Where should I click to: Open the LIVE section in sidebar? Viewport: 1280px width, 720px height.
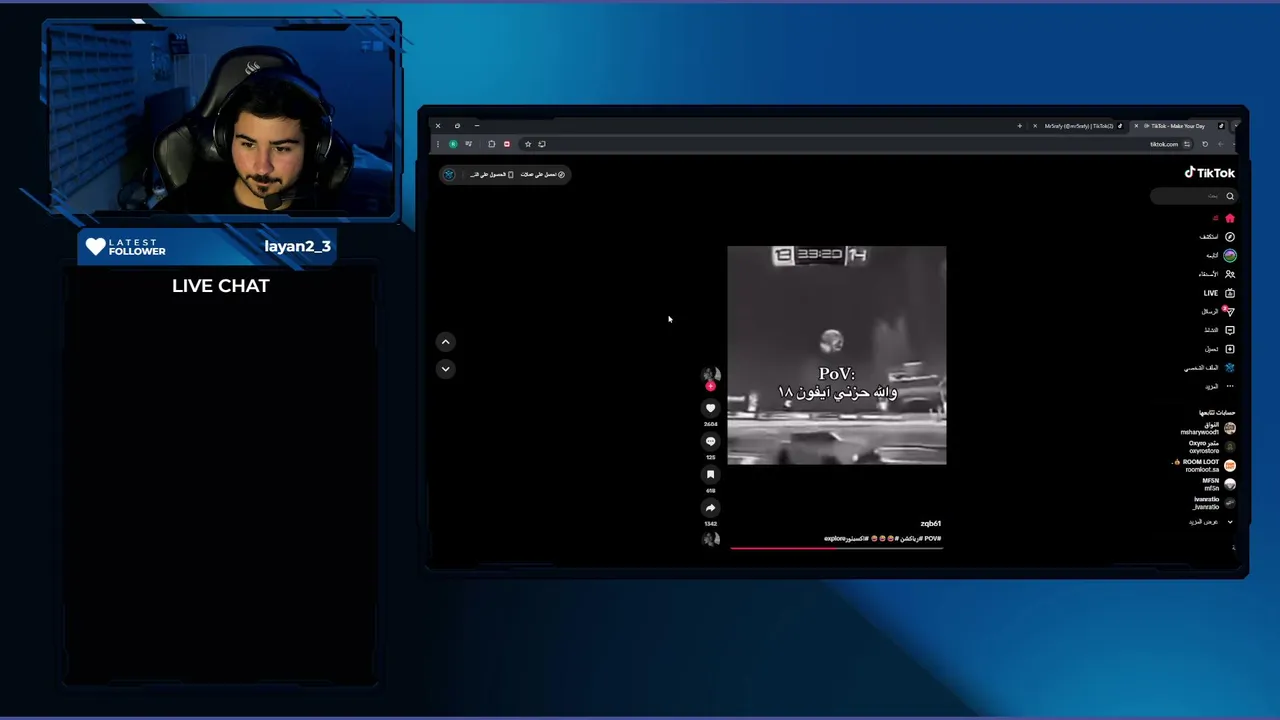click(x=1218, y=293)
